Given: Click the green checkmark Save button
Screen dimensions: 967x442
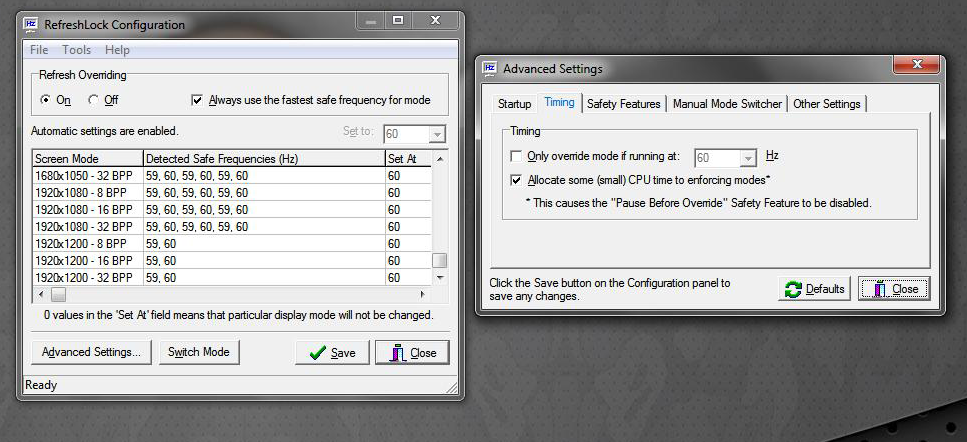Looking at the screenshot, I should point(332,353).
